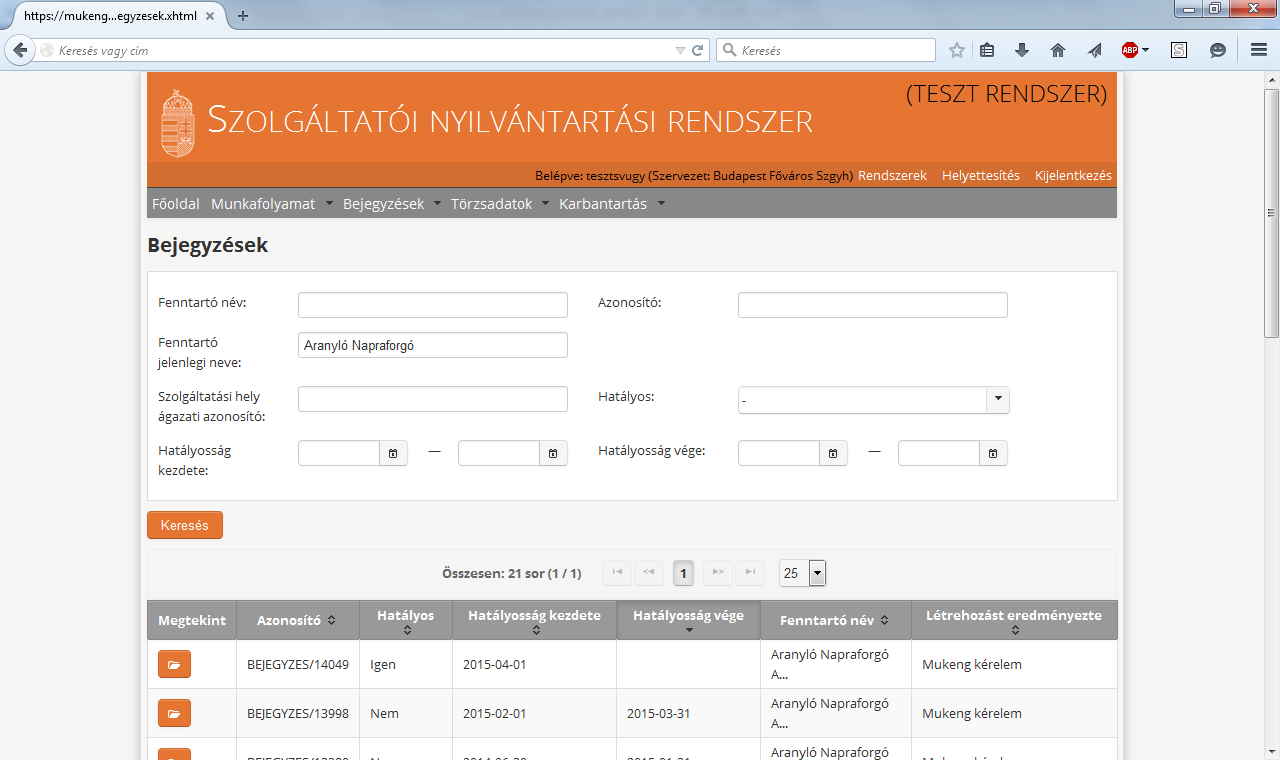Sort by Létrehozást eredményezte column header
This screenshot has width=1280, height=760.
click(1014, 620)
